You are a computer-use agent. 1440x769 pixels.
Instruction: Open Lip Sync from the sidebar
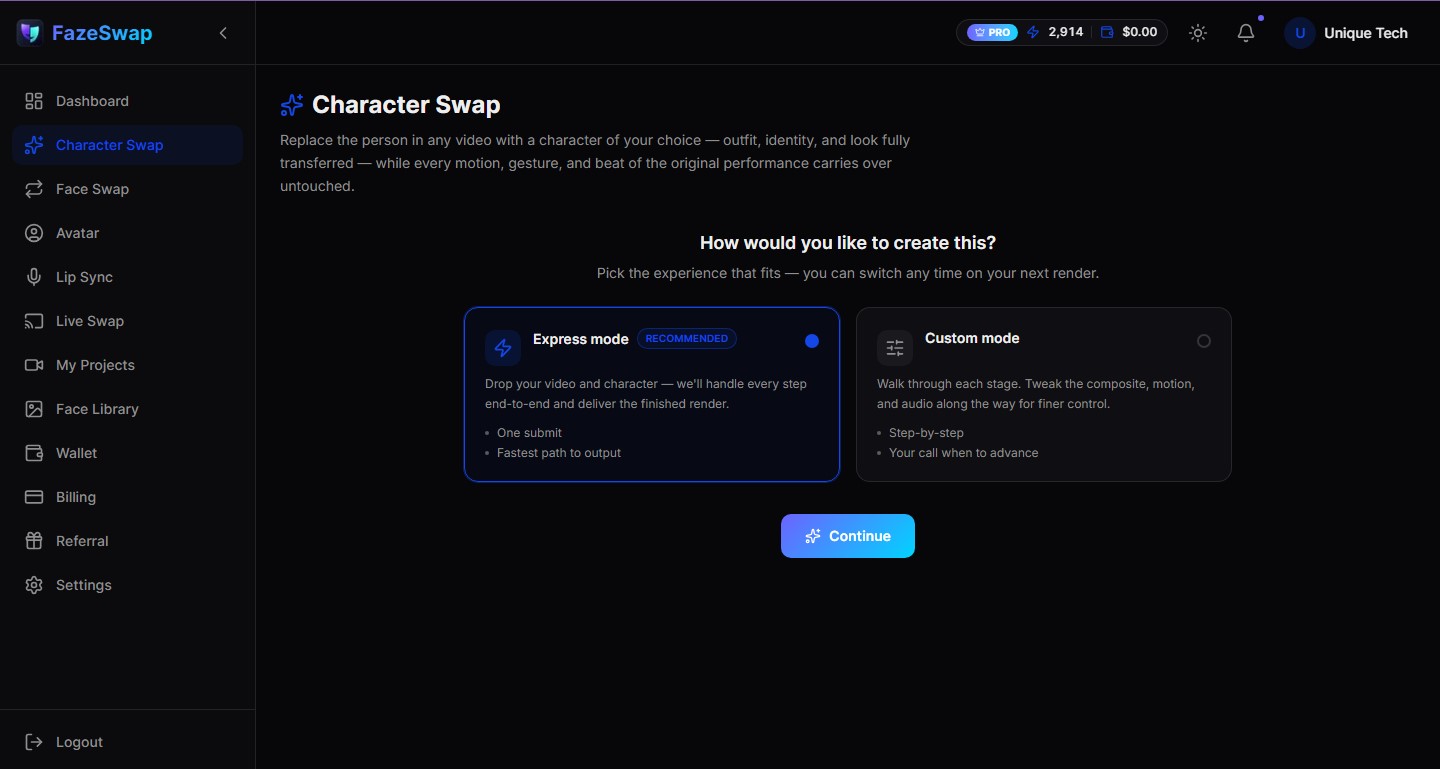pos(84,277)
